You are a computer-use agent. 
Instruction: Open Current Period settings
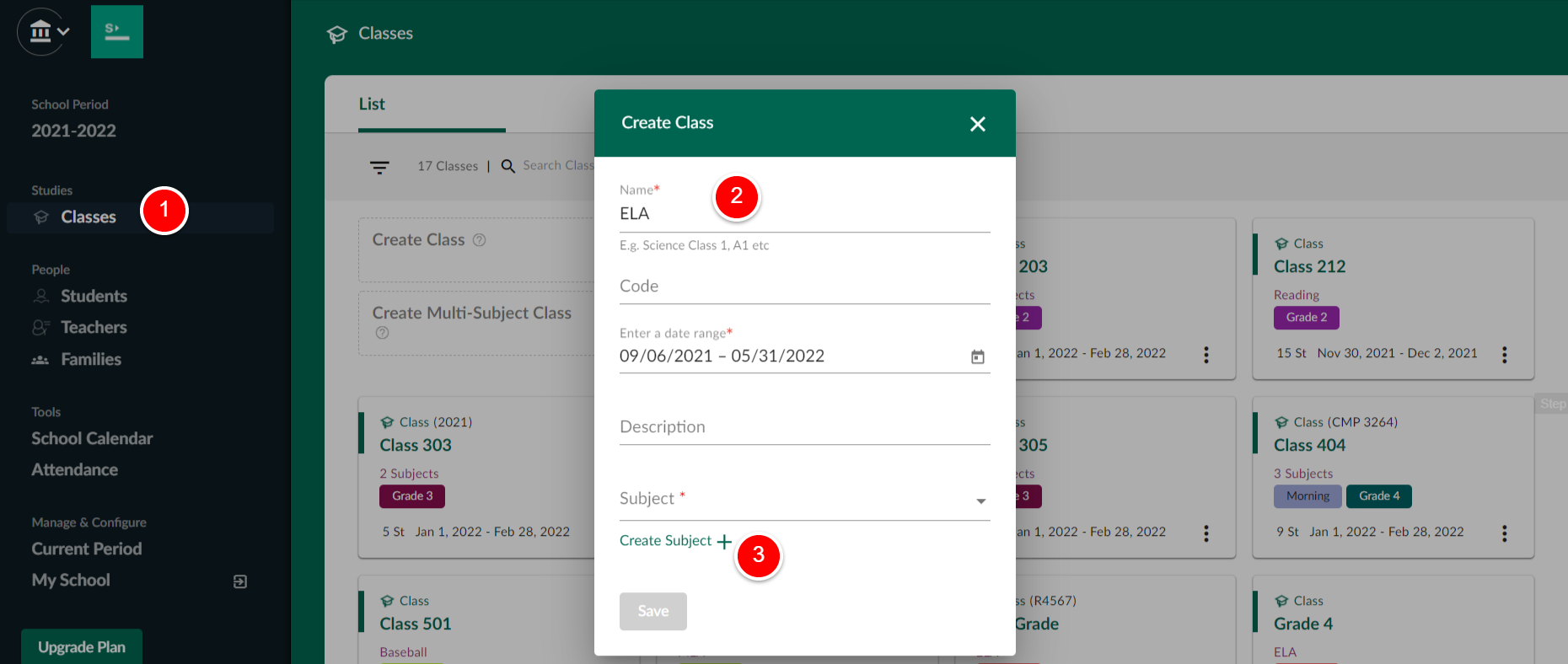[86, 549]
